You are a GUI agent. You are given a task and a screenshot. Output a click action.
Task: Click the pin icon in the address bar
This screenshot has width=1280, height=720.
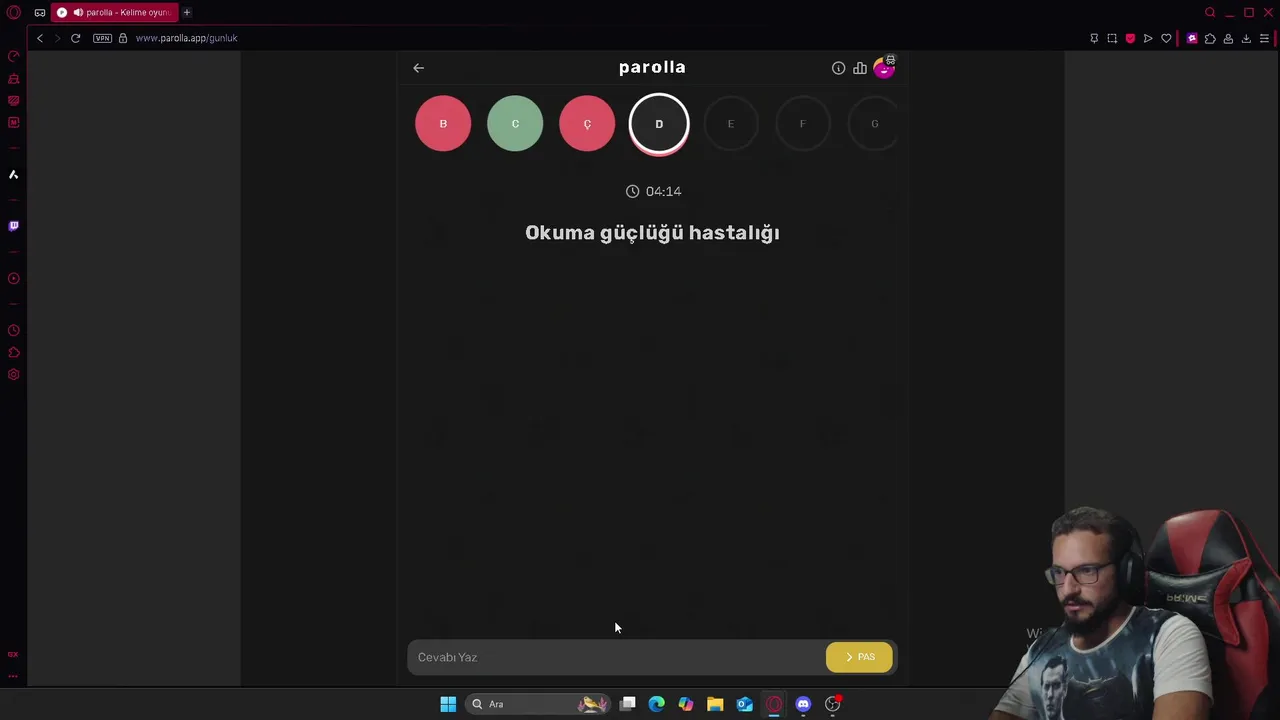pos(1094,39)
